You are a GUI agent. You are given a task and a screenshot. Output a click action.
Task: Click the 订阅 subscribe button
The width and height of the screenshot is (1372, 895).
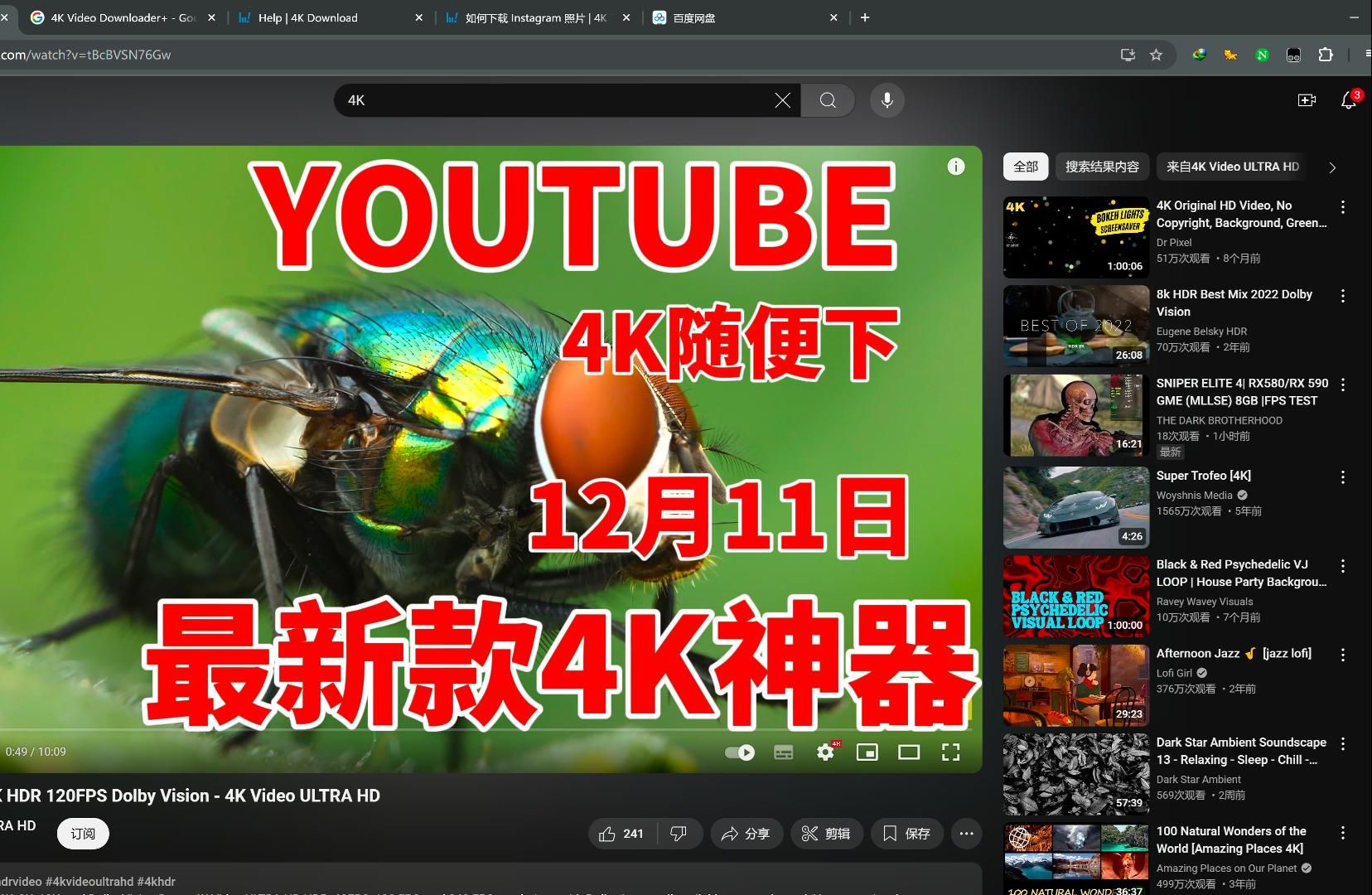(x=83, y=834)
